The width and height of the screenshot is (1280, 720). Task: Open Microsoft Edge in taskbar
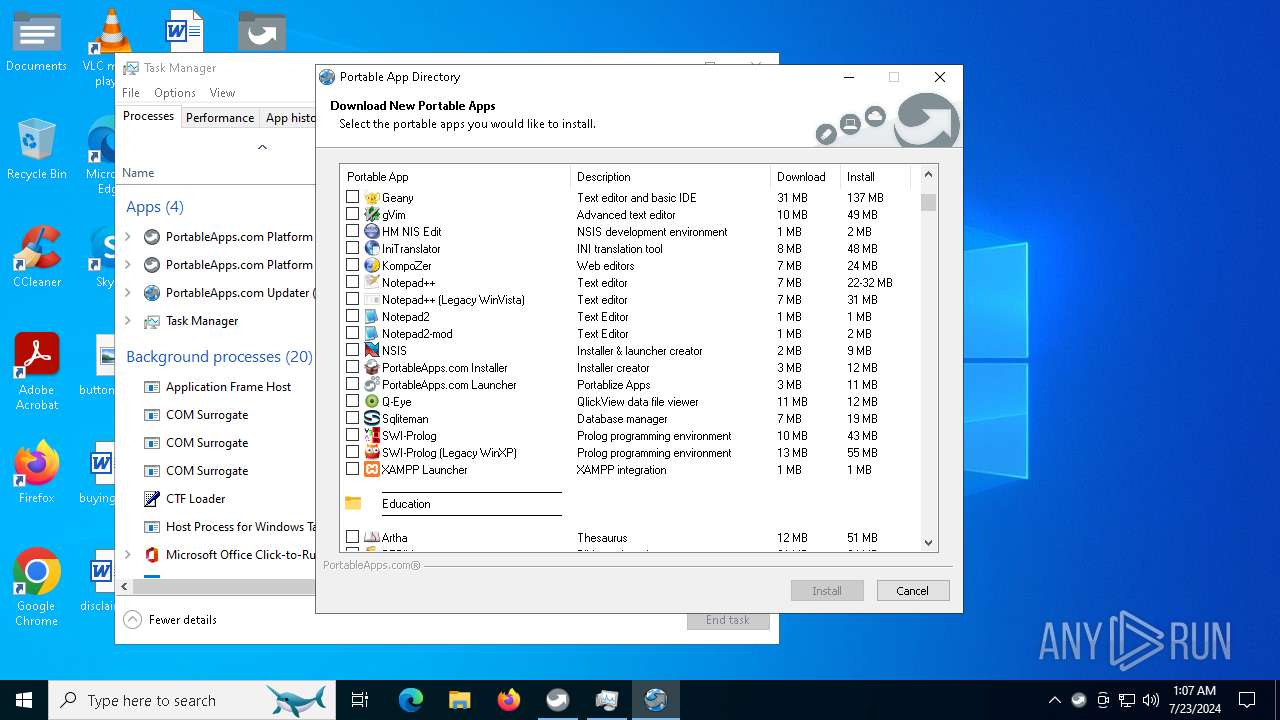pos(411,700)
